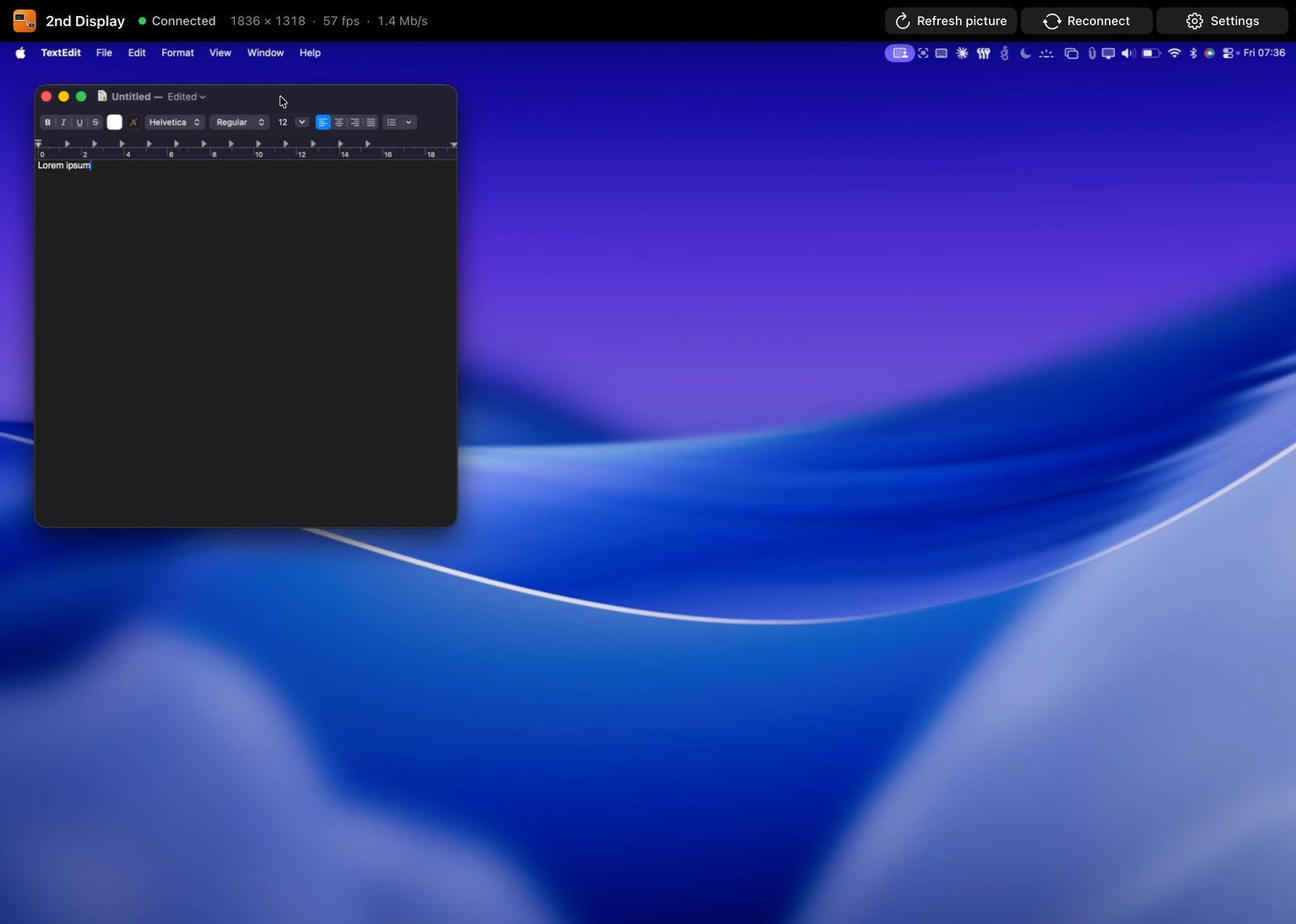Toggle bold formatting in TextEdit toolbar
Image resolution: width=1296 pixels, height=924 pixels.
point(48,122)
